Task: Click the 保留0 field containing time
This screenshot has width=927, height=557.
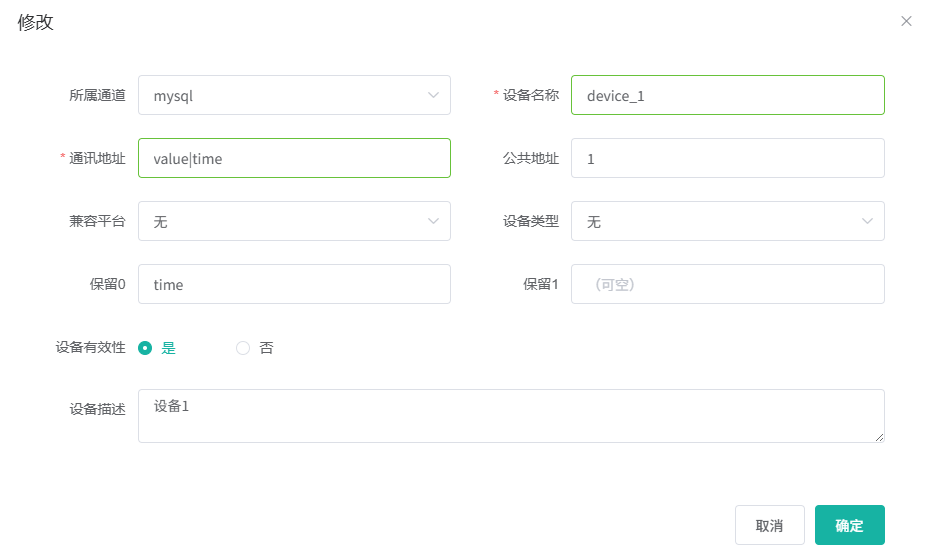Action: click(294, 284)
